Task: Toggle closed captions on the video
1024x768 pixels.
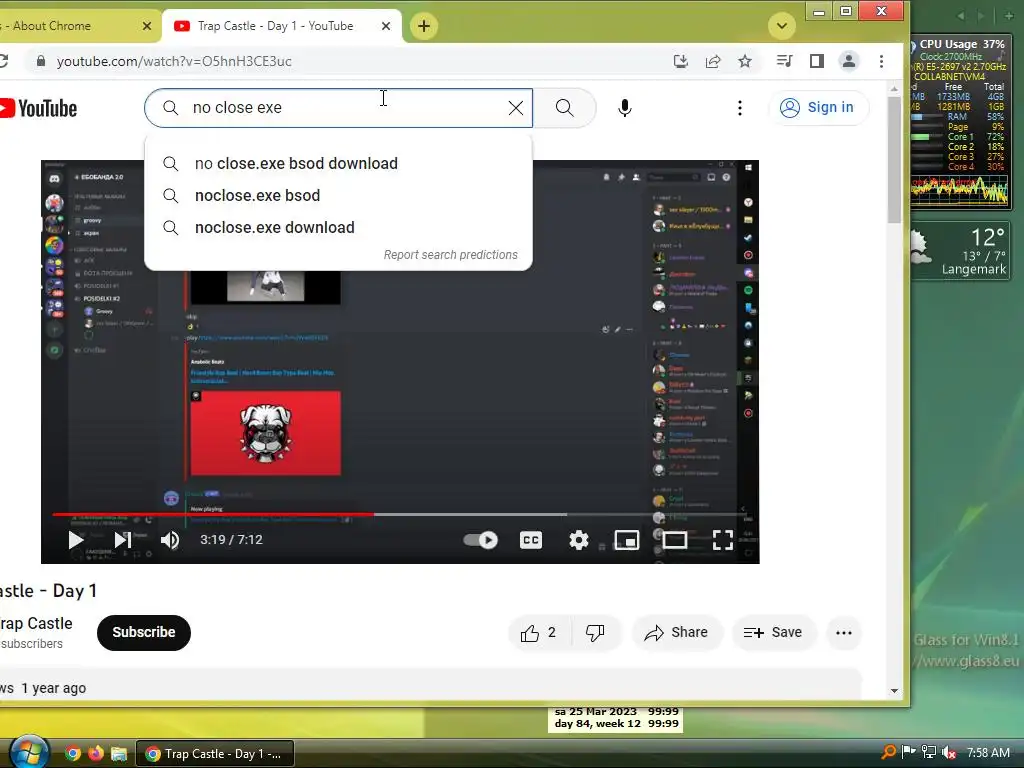Action: (530, 540)
